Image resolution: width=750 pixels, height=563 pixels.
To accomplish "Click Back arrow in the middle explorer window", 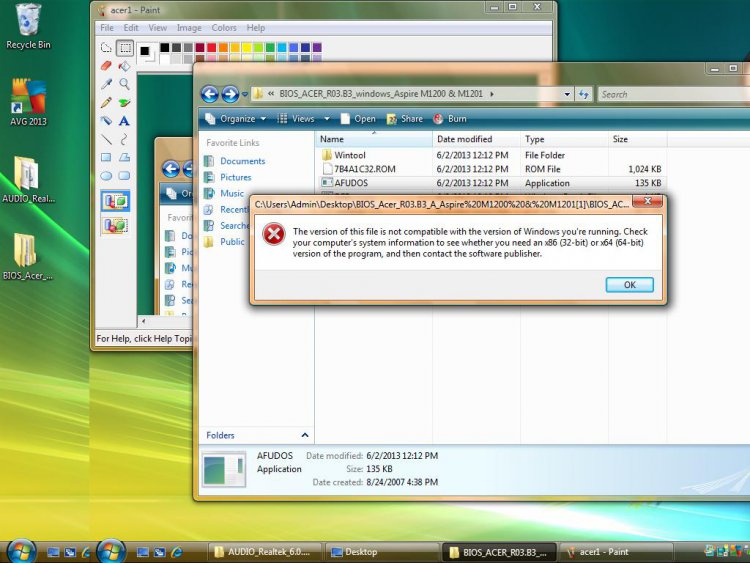I will coord(171,168).
